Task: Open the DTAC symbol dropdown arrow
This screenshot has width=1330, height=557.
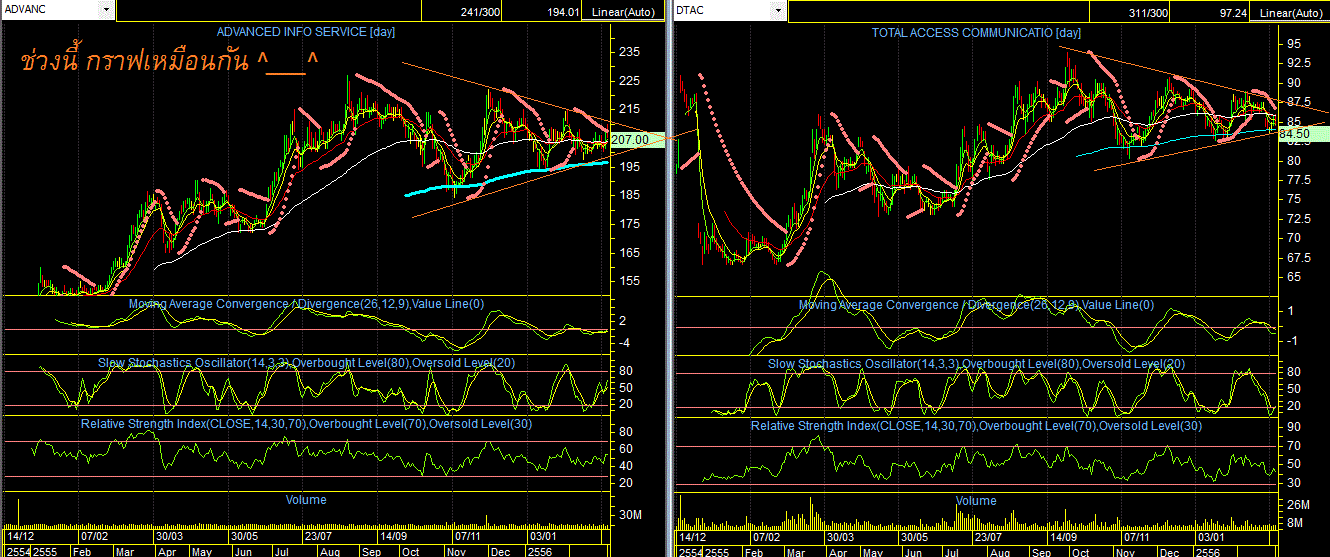Action: (781, 10)
